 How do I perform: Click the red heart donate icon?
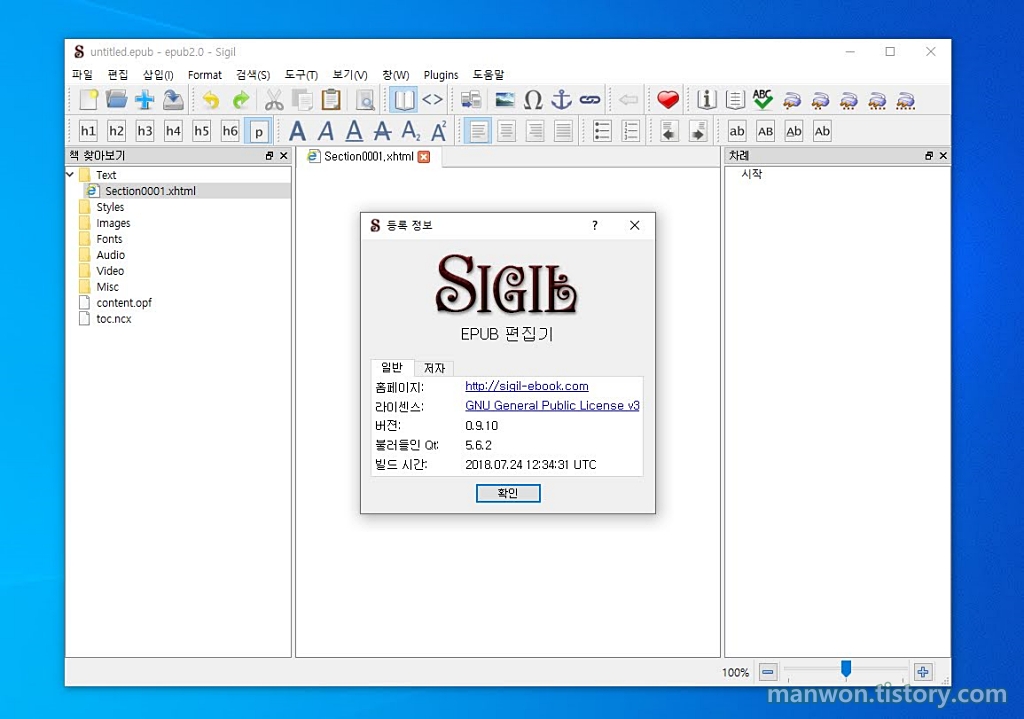667,100
